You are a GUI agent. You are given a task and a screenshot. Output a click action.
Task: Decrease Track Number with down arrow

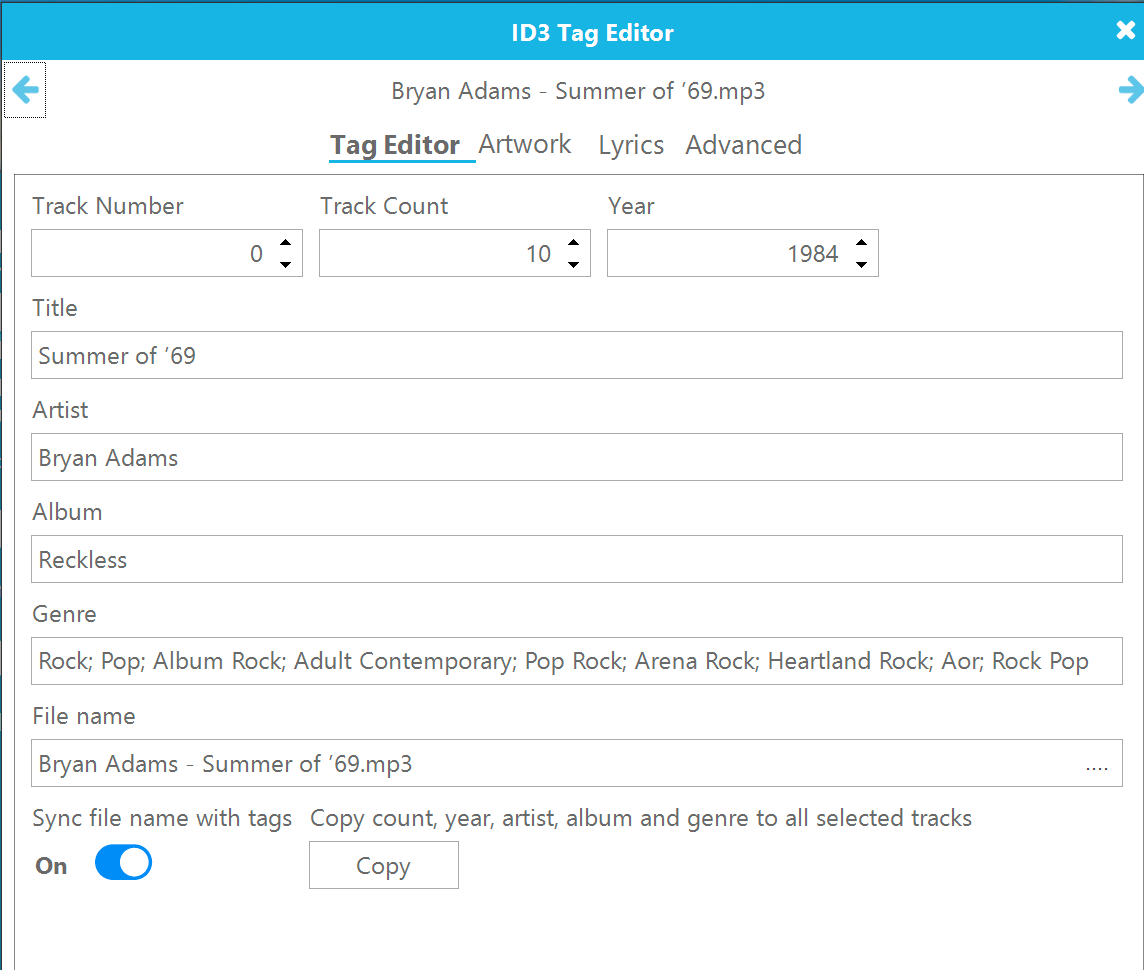[x=285, y=264]
